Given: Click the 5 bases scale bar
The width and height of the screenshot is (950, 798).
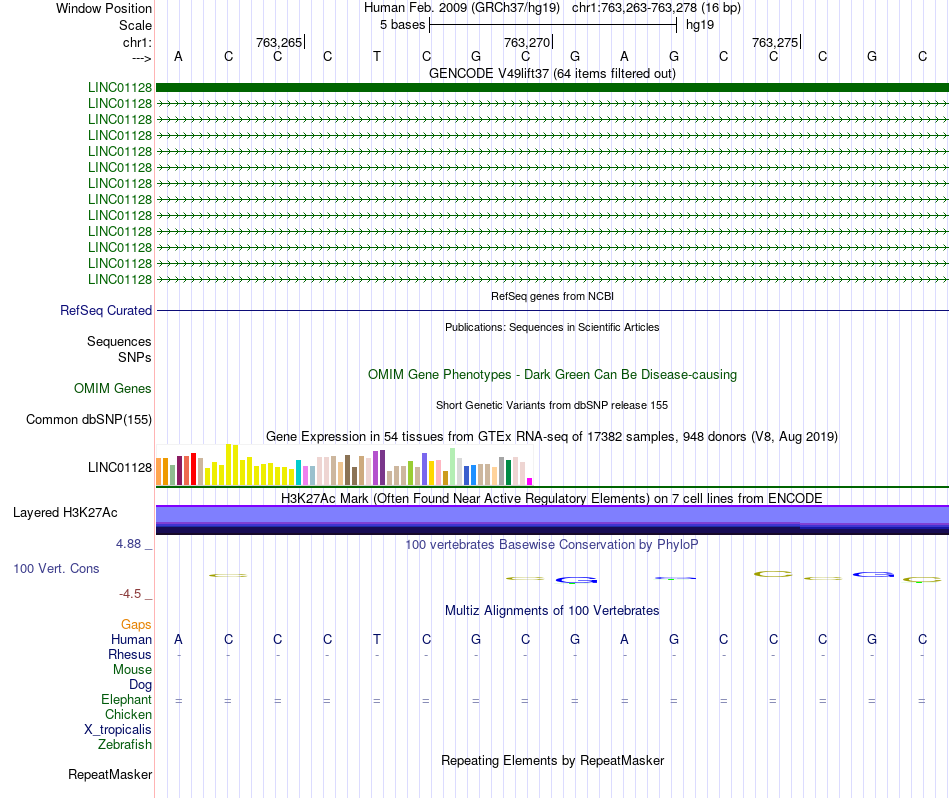Looking at the screenshot, I should click(x=553, y=25).
